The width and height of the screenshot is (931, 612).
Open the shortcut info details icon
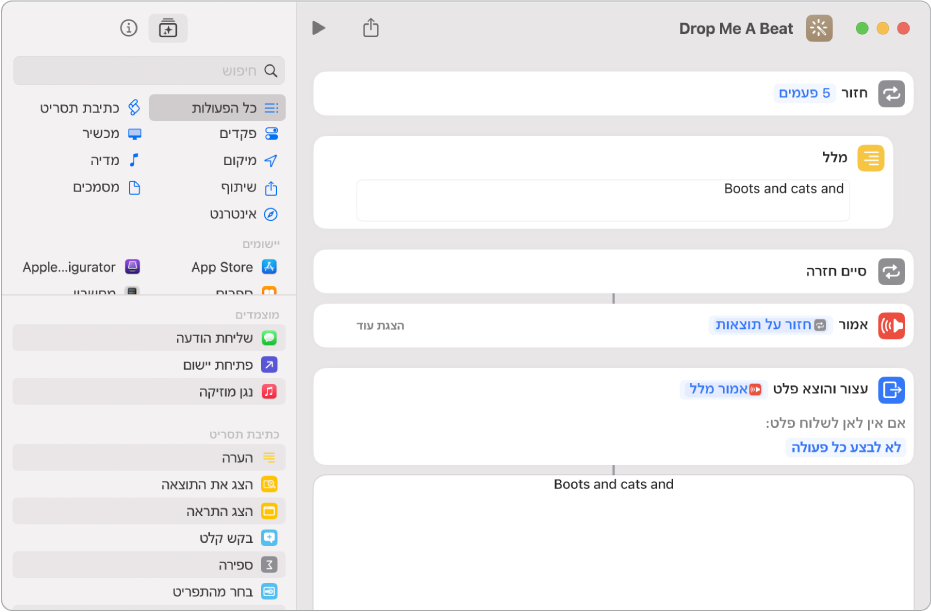pos(129,28)
